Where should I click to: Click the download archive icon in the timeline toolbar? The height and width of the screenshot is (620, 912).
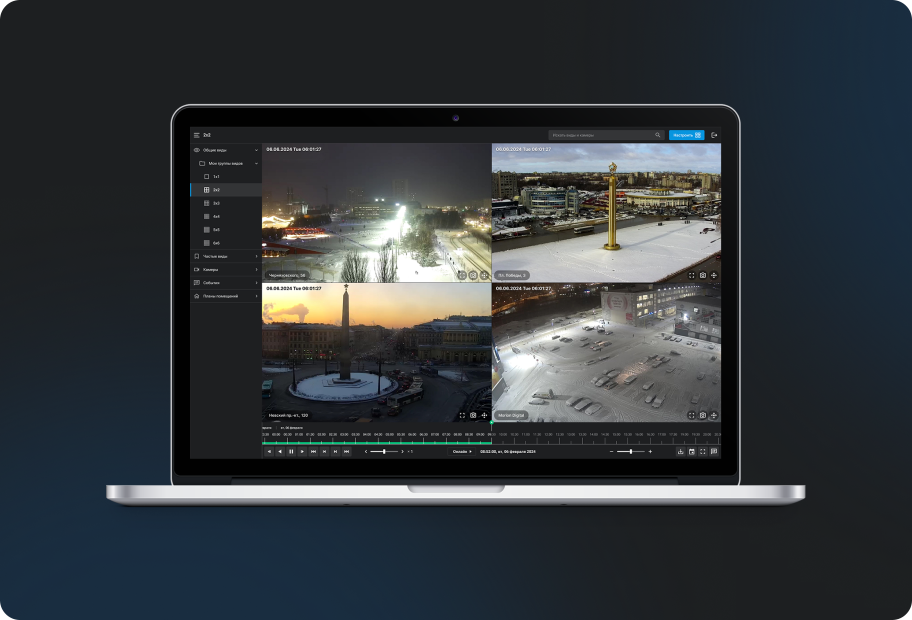click(680, 452)
